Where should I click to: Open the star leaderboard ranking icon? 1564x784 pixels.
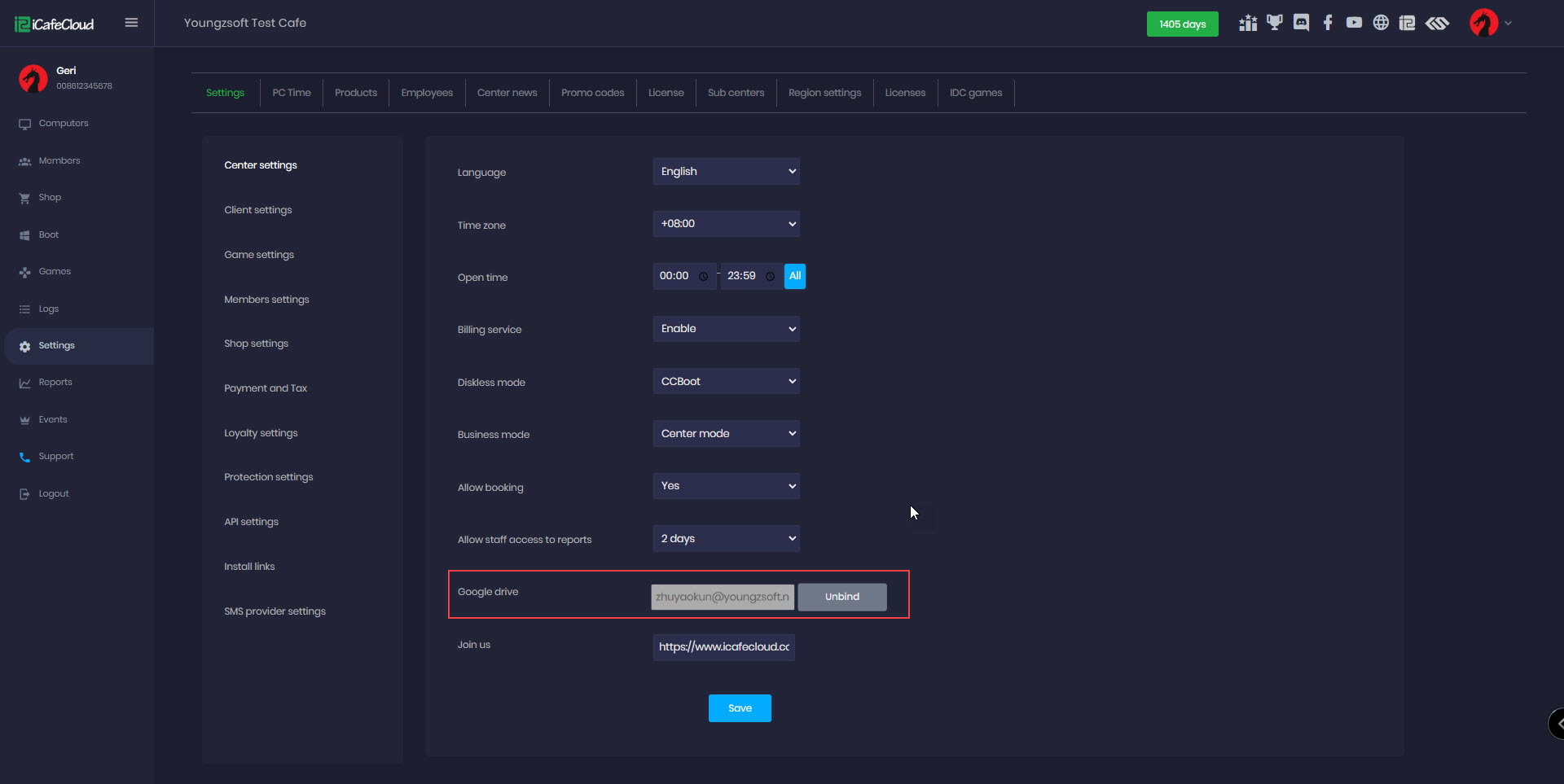1247,23
